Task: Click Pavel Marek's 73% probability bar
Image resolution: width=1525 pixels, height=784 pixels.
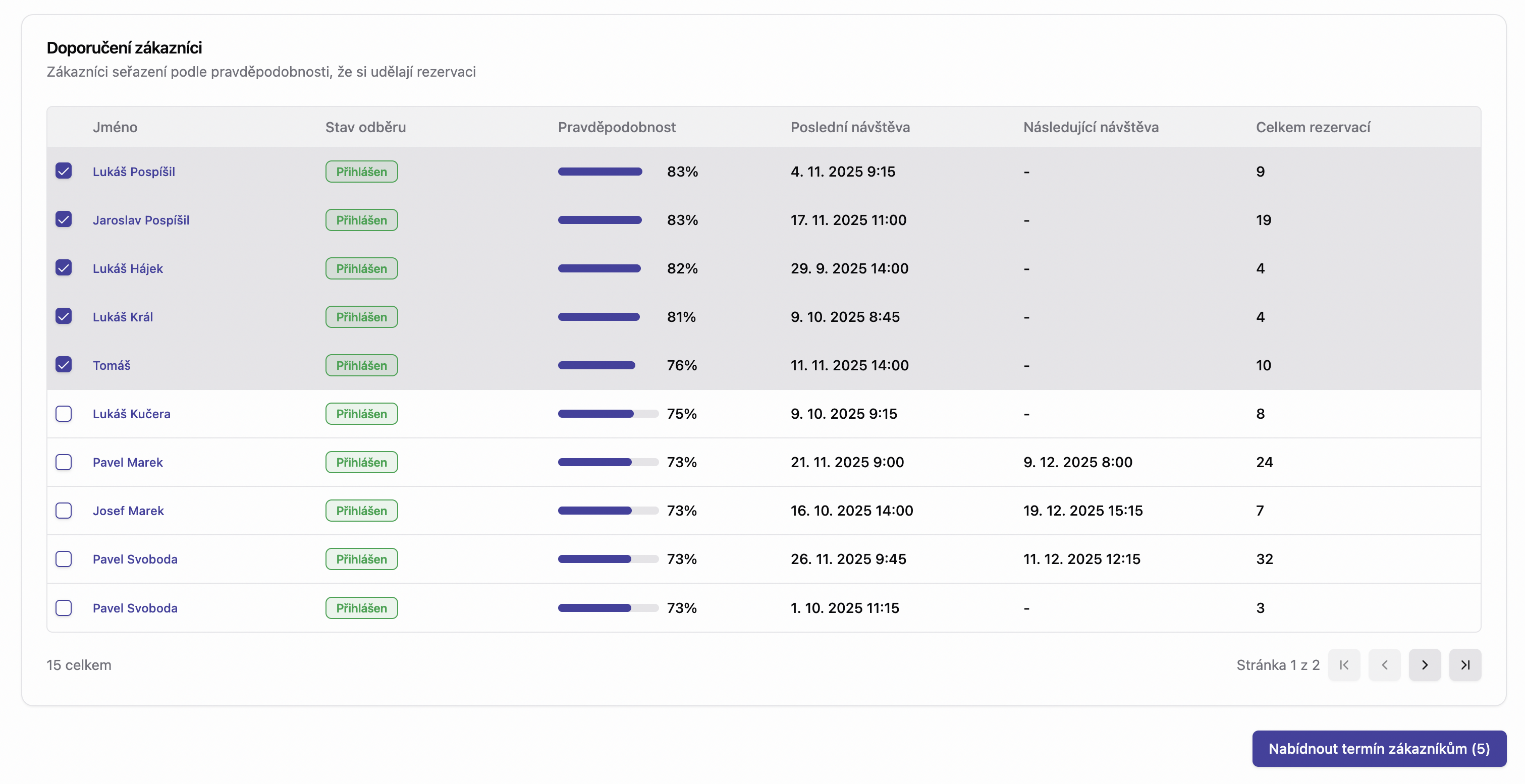Action: click(x=608, y=462)
